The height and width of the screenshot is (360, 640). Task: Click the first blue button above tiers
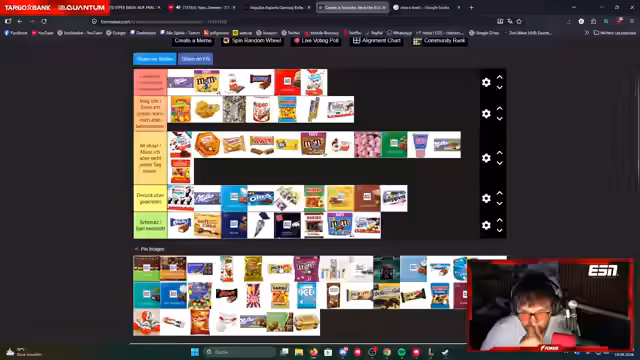[155, 59]
